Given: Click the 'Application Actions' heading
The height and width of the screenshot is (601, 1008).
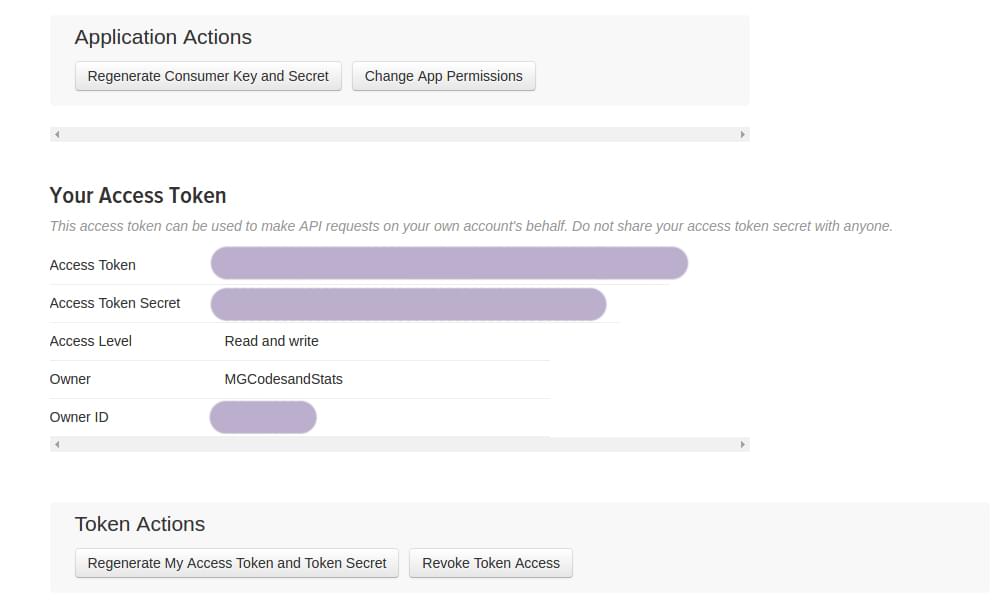Looking at the screenshot, I should [163, 38].
